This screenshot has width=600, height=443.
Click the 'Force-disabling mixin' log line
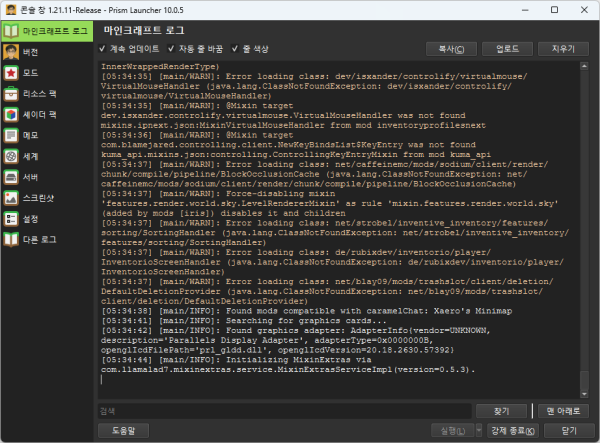point(218,194)
